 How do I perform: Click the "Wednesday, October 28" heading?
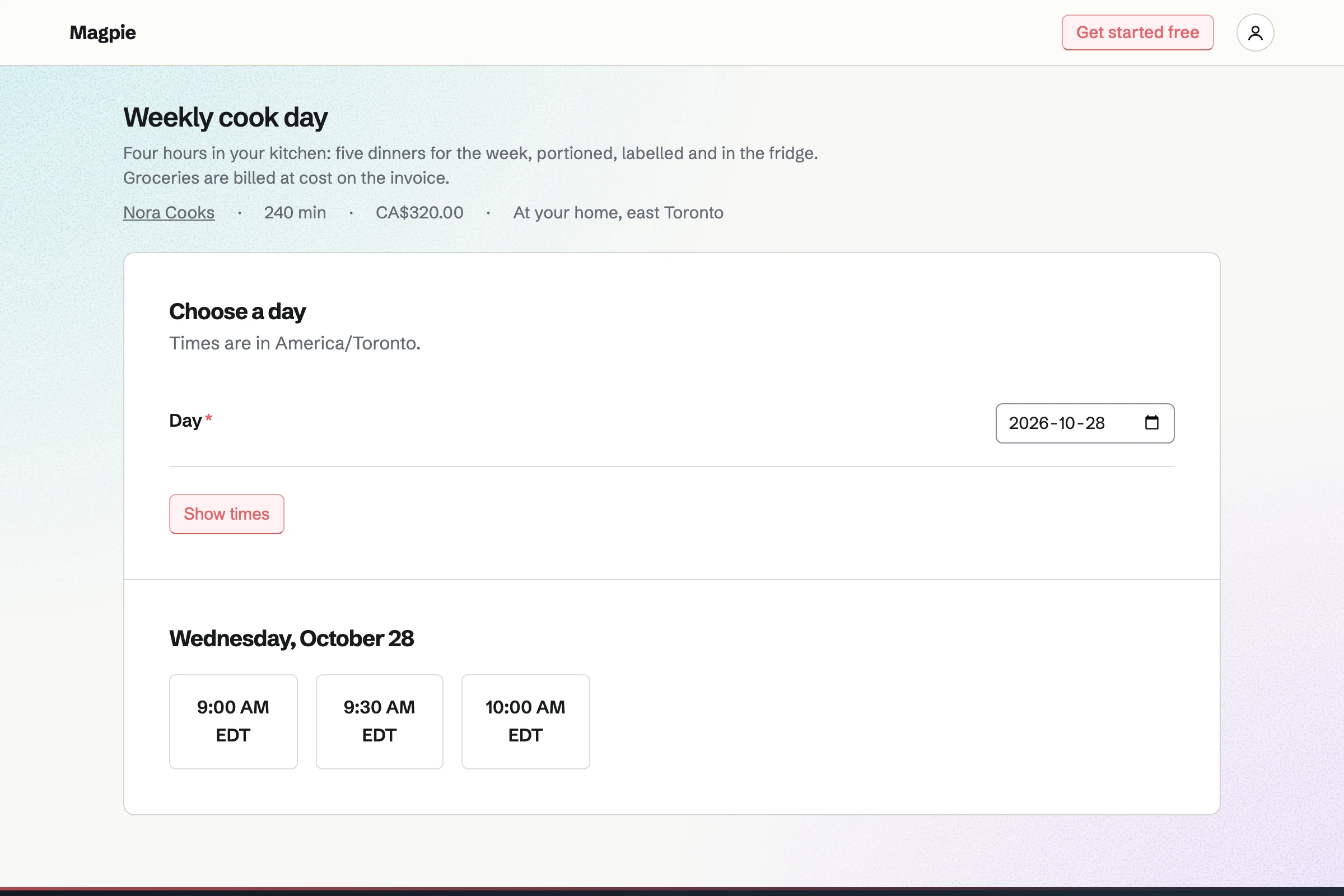click(x=291, y=638)
